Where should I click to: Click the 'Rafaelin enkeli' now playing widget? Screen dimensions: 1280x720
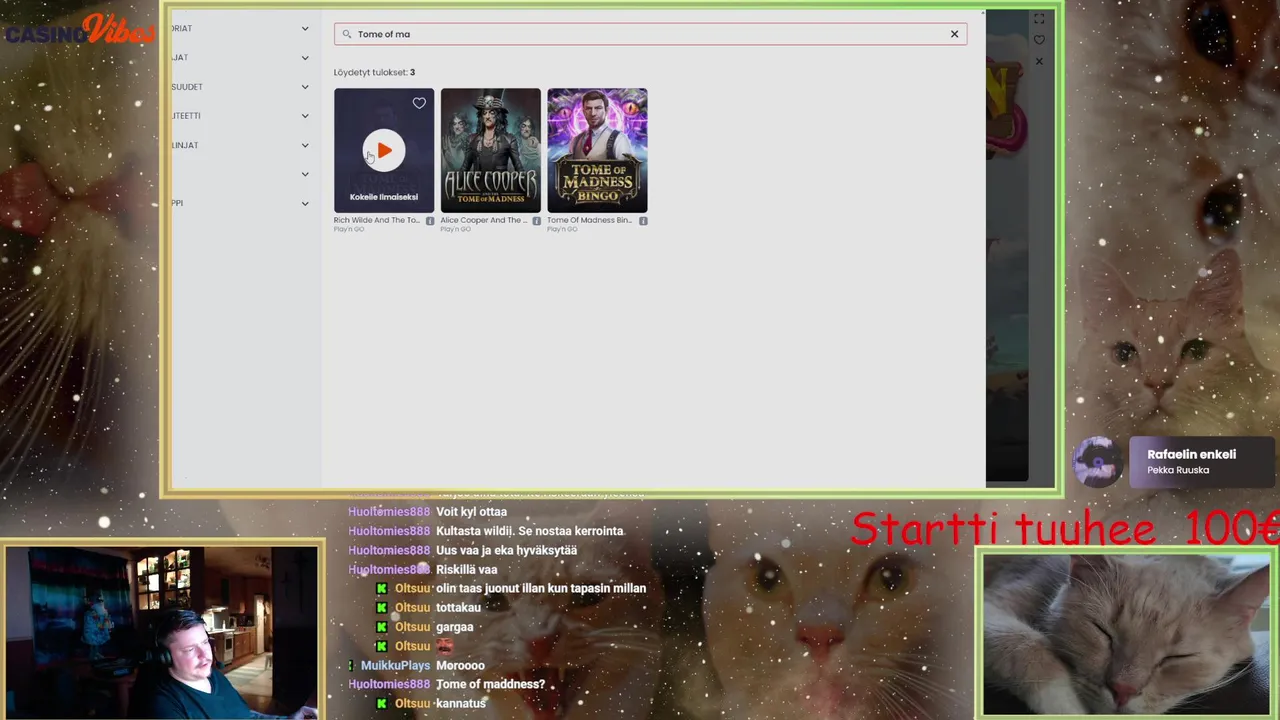tap(1200, 462)
